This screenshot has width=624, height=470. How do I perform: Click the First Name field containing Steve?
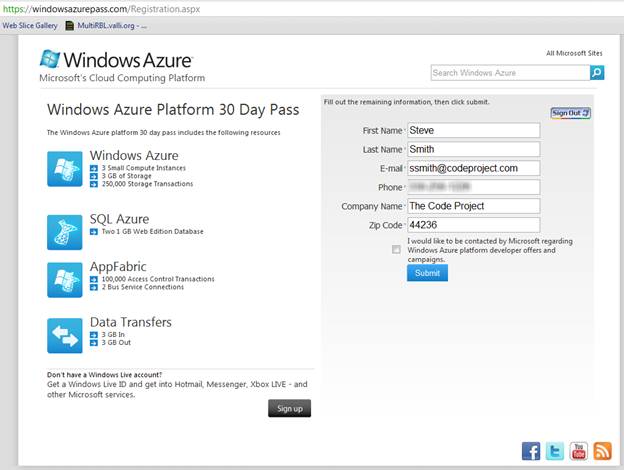click(474, 131)
